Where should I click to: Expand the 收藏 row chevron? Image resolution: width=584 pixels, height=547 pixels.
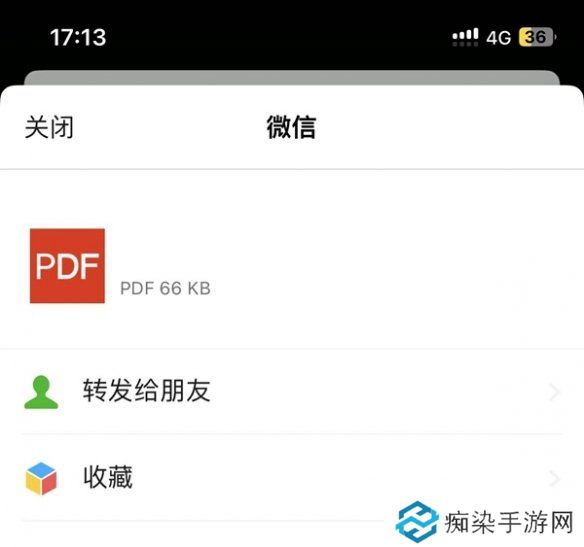point(555,478)
